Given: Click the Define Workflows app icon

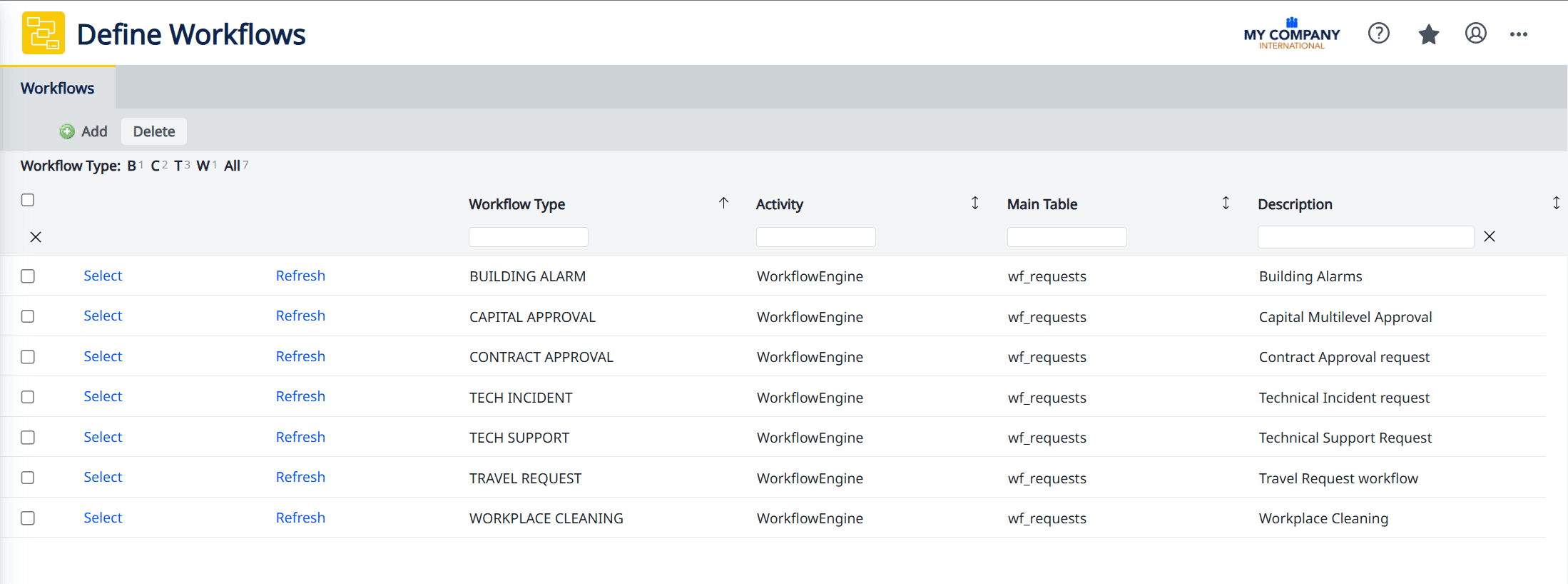Looking at the screenshot, I should point(43,33).
